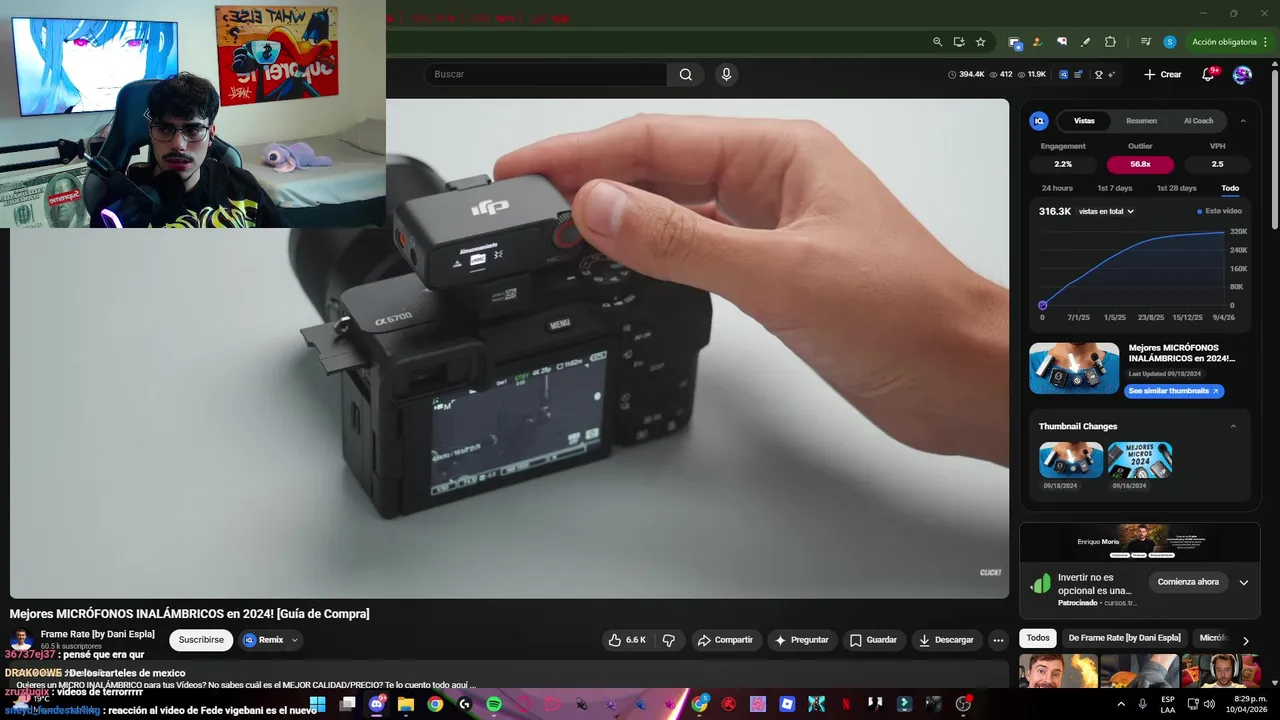Screen dimensions: 1280x720
Task: Click the IQ logo in analytics panel
Action: [x=1039, y=121]
